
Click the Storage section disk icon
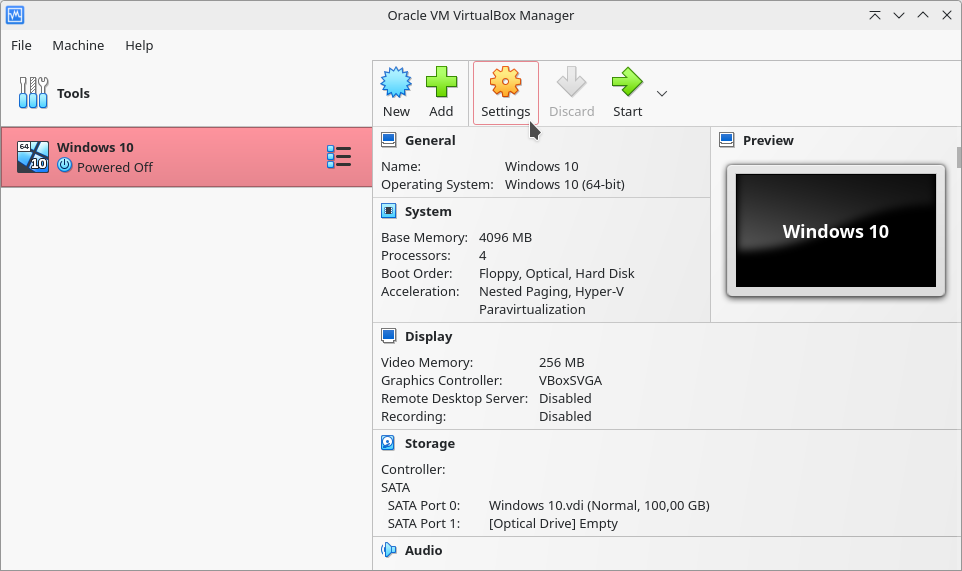(x=388, y=443)
